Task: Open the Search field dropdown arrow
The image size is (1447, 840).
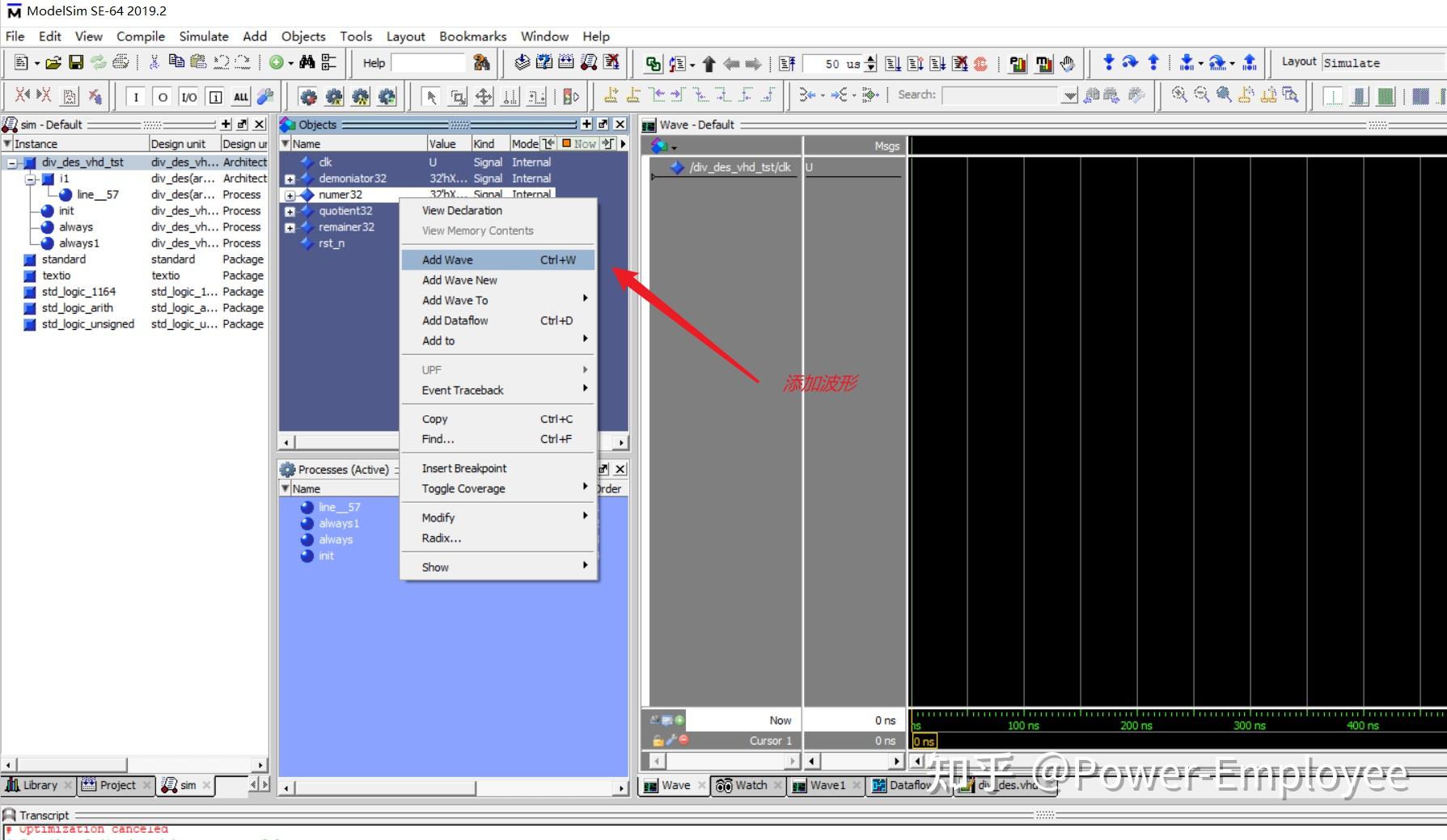Action: click(1070, 95)
